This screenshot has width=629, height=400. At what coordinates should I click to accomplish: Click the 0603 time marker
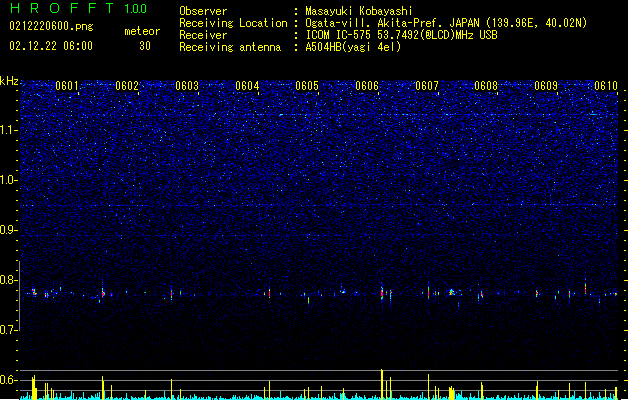click(187, 86)
